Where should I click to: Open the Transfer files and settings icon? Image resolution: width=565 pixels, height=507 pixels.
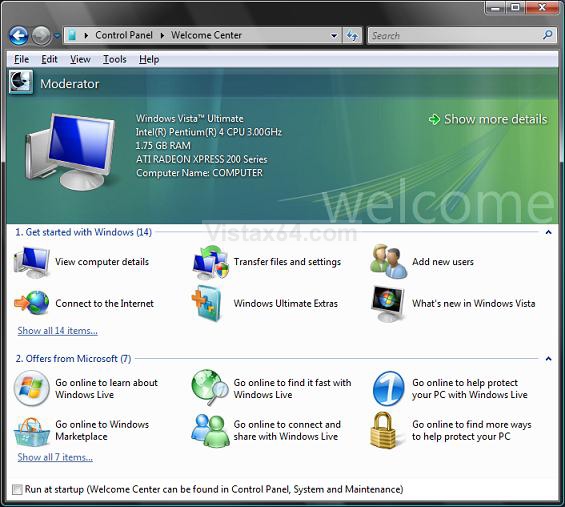(210, 262)
